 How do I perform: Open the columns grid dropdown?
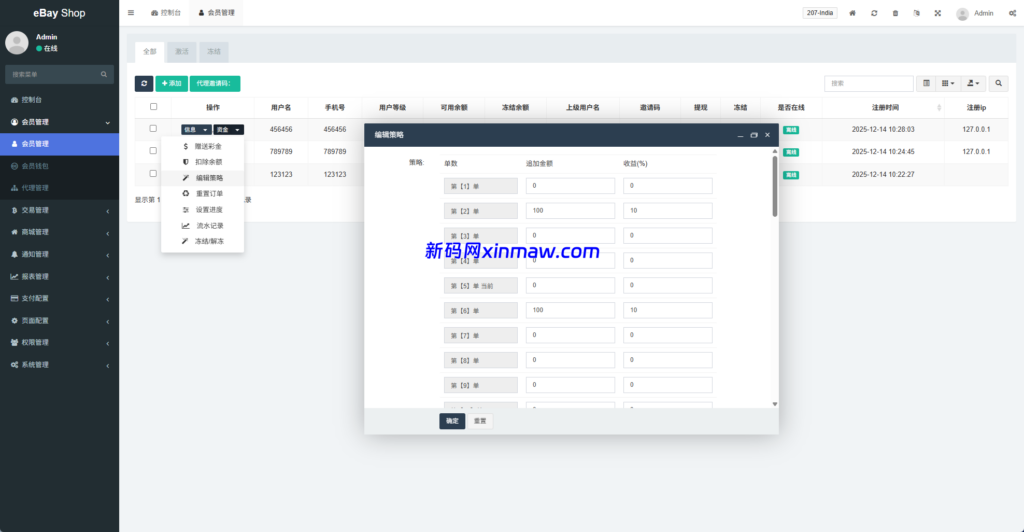coord(948,84)
